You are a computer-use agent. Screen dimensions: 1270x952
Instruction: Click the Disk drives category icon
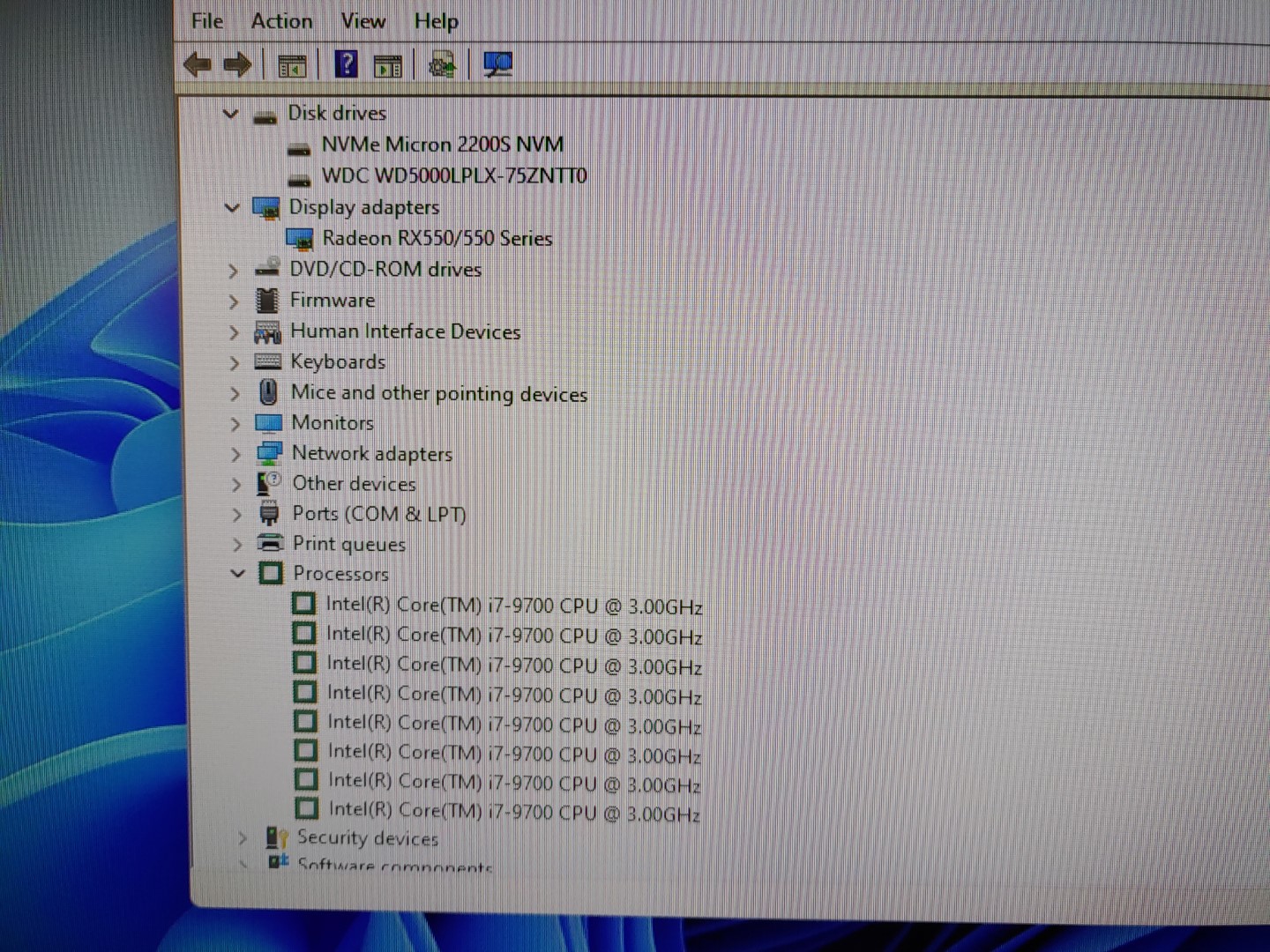click(x=265, y=115)
